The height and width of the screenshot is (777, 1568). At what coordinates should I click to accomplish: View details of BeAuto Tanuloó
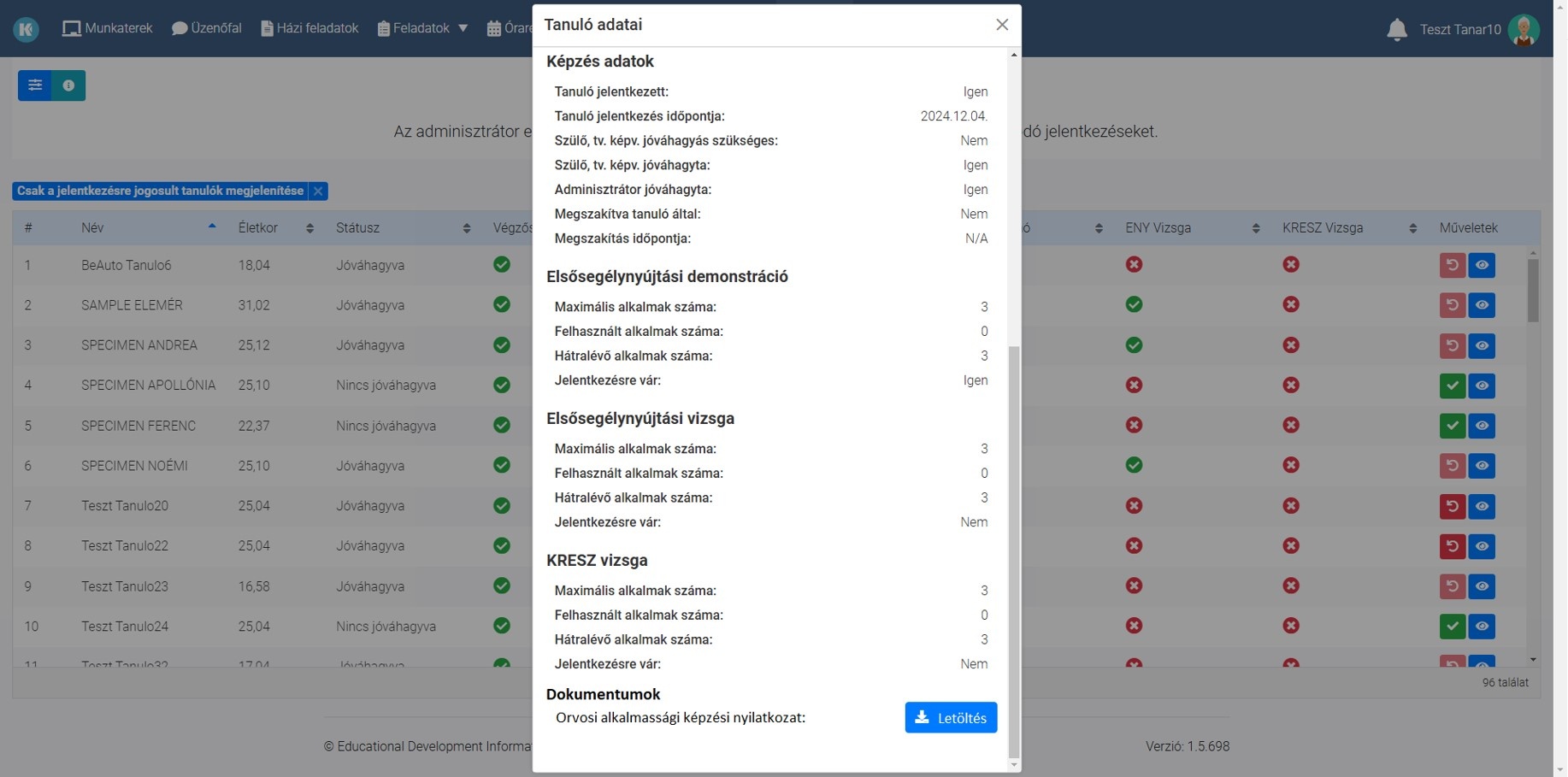pos(1482,265)
